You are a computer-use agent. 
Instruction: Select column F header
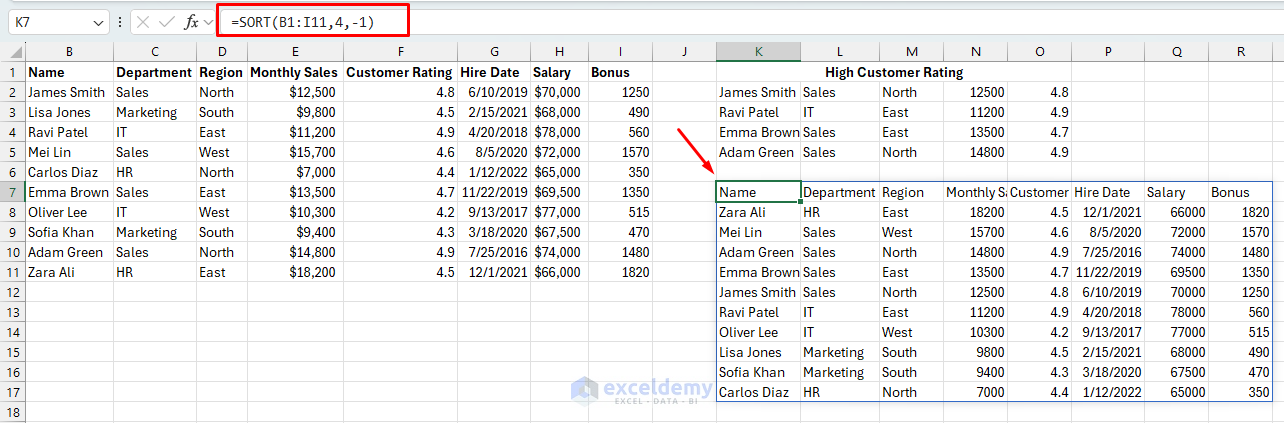pos(400,52)
